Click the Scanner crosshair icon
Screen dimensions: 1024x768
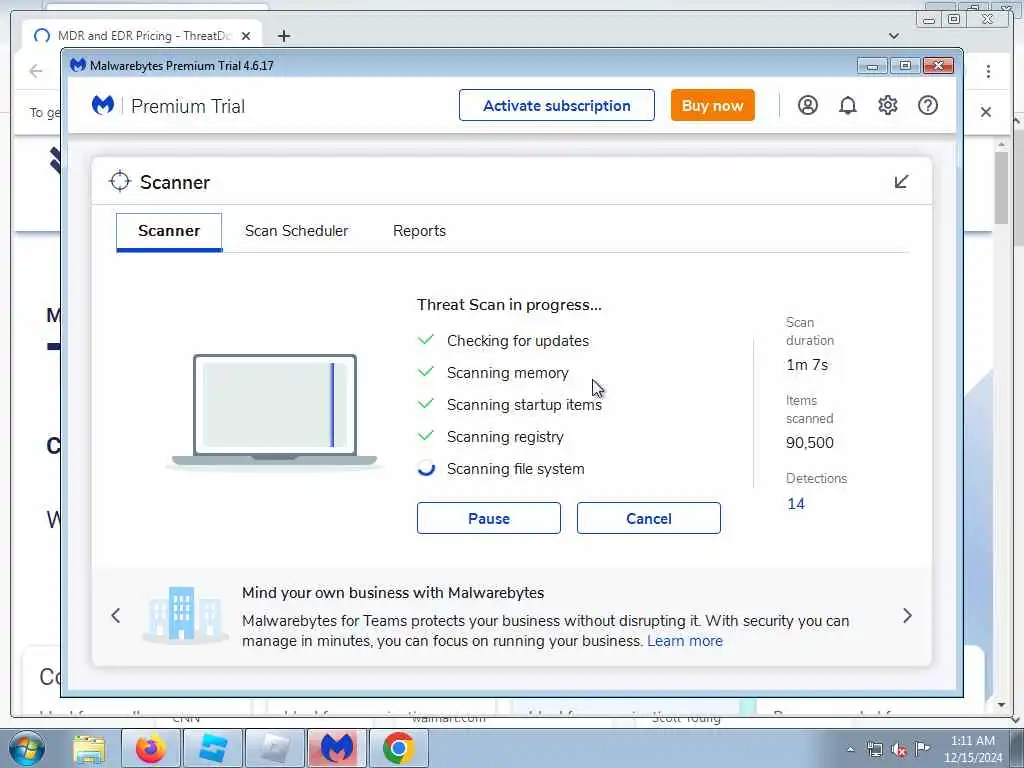tap(120, 182)
